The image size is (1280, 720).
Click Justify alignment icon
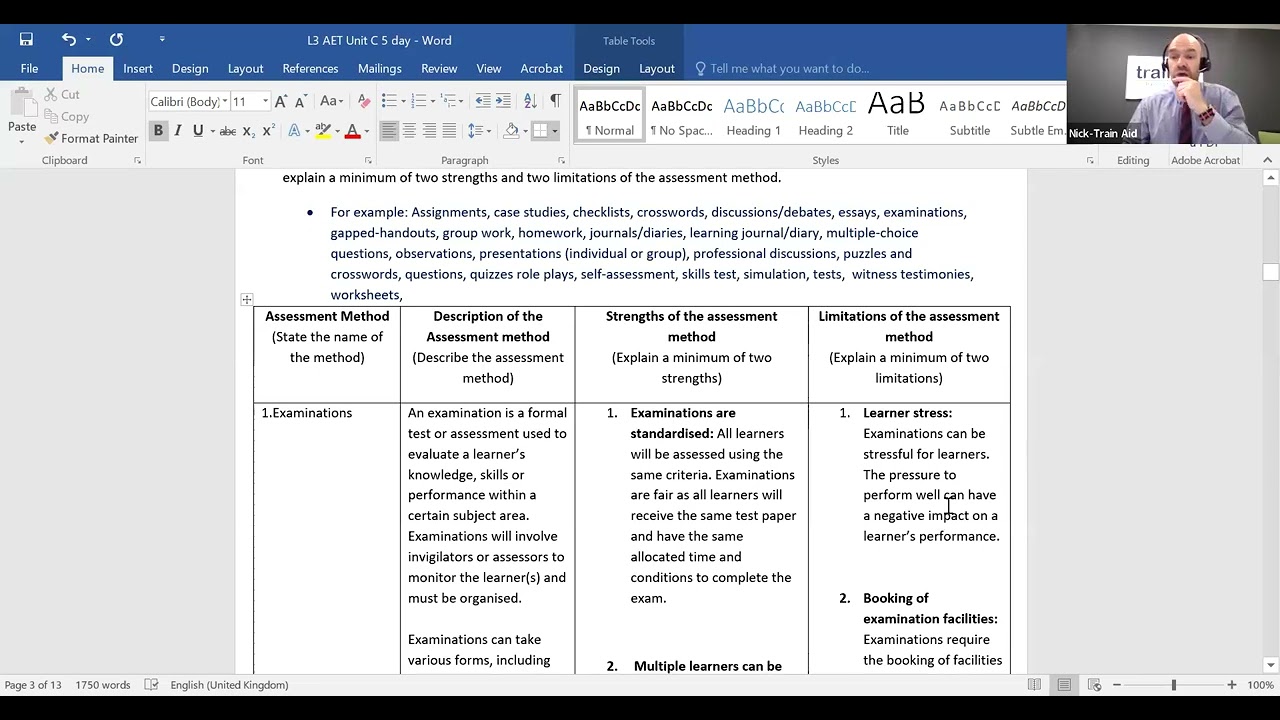pyautogui.click(x=449, y=131)
